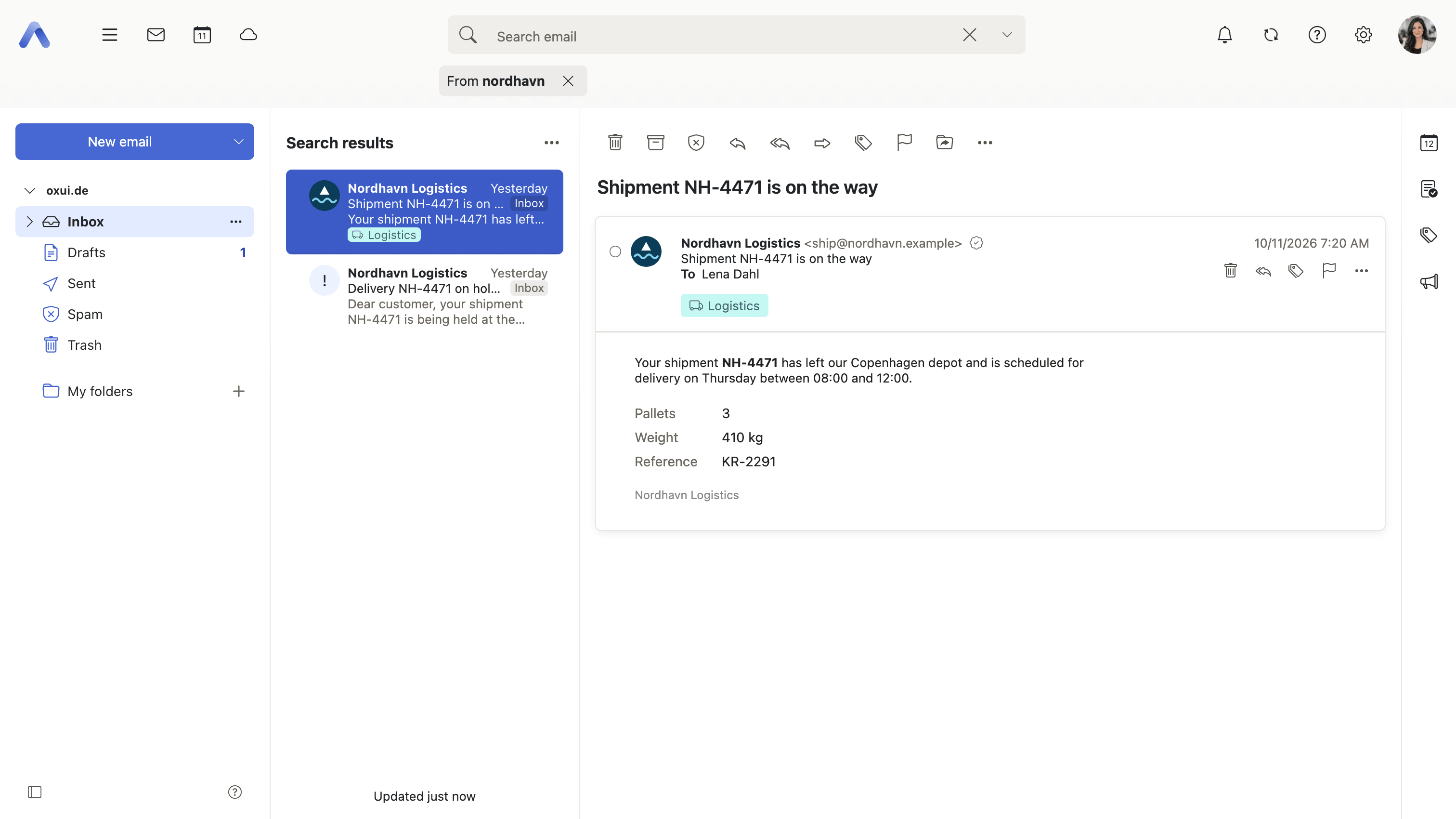This screenshot has height=819, width=1456.
Task: Click the Logistics category label in header
Action: tap(724, 305)
